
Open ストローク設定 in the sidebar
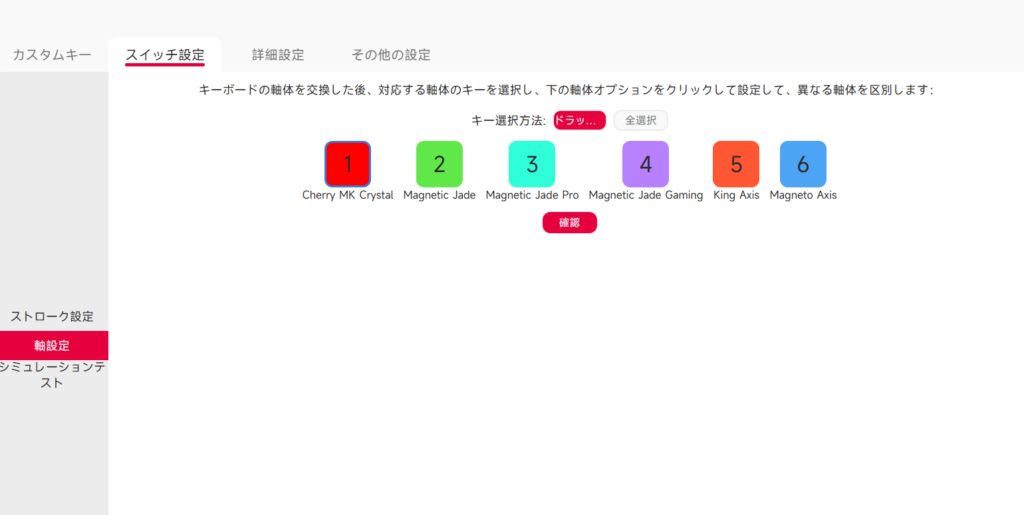pyautogui.click(x=52, y=317)
